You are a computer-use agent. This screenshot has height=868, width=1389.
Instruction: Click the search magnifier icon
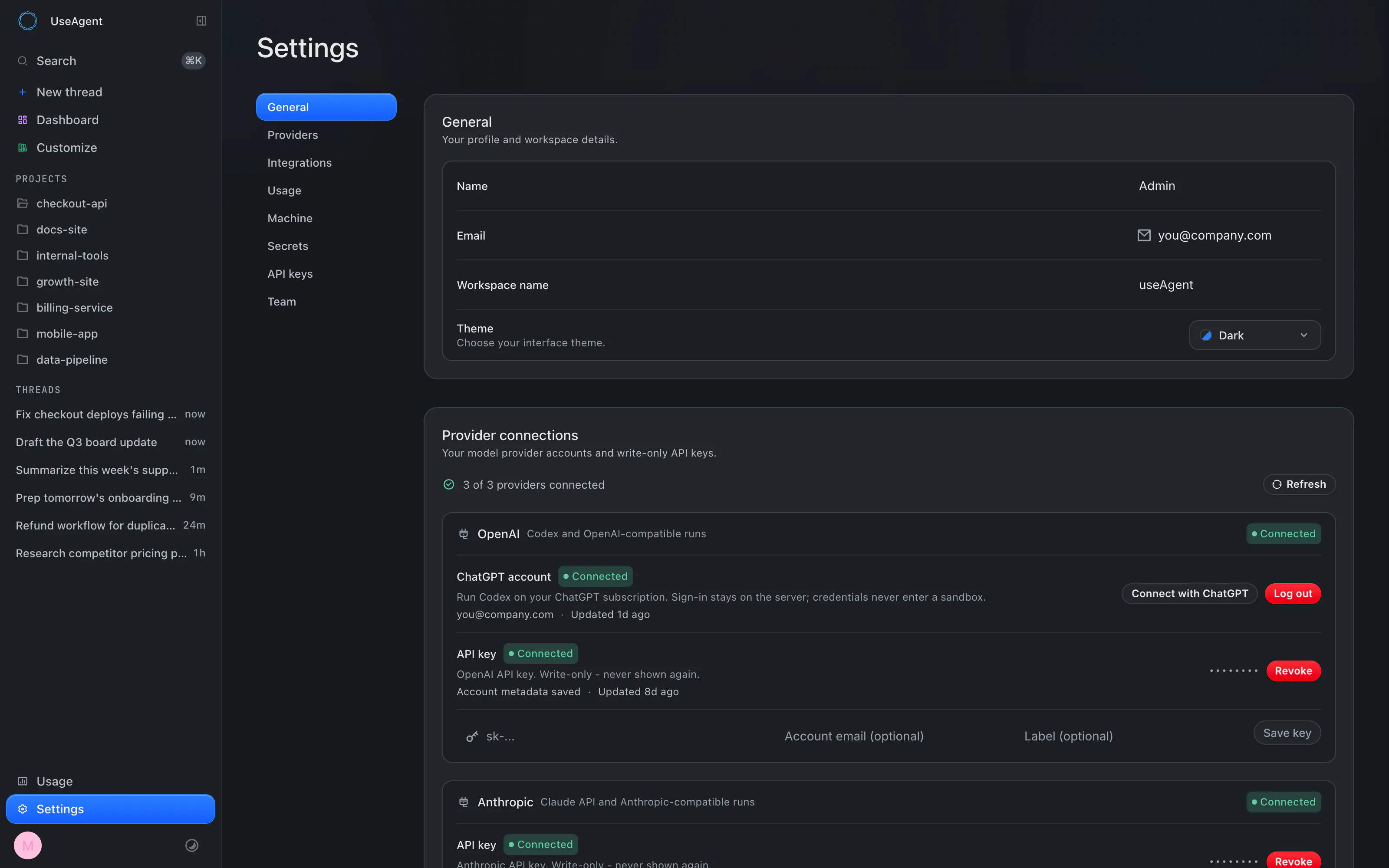coord(23,61)
